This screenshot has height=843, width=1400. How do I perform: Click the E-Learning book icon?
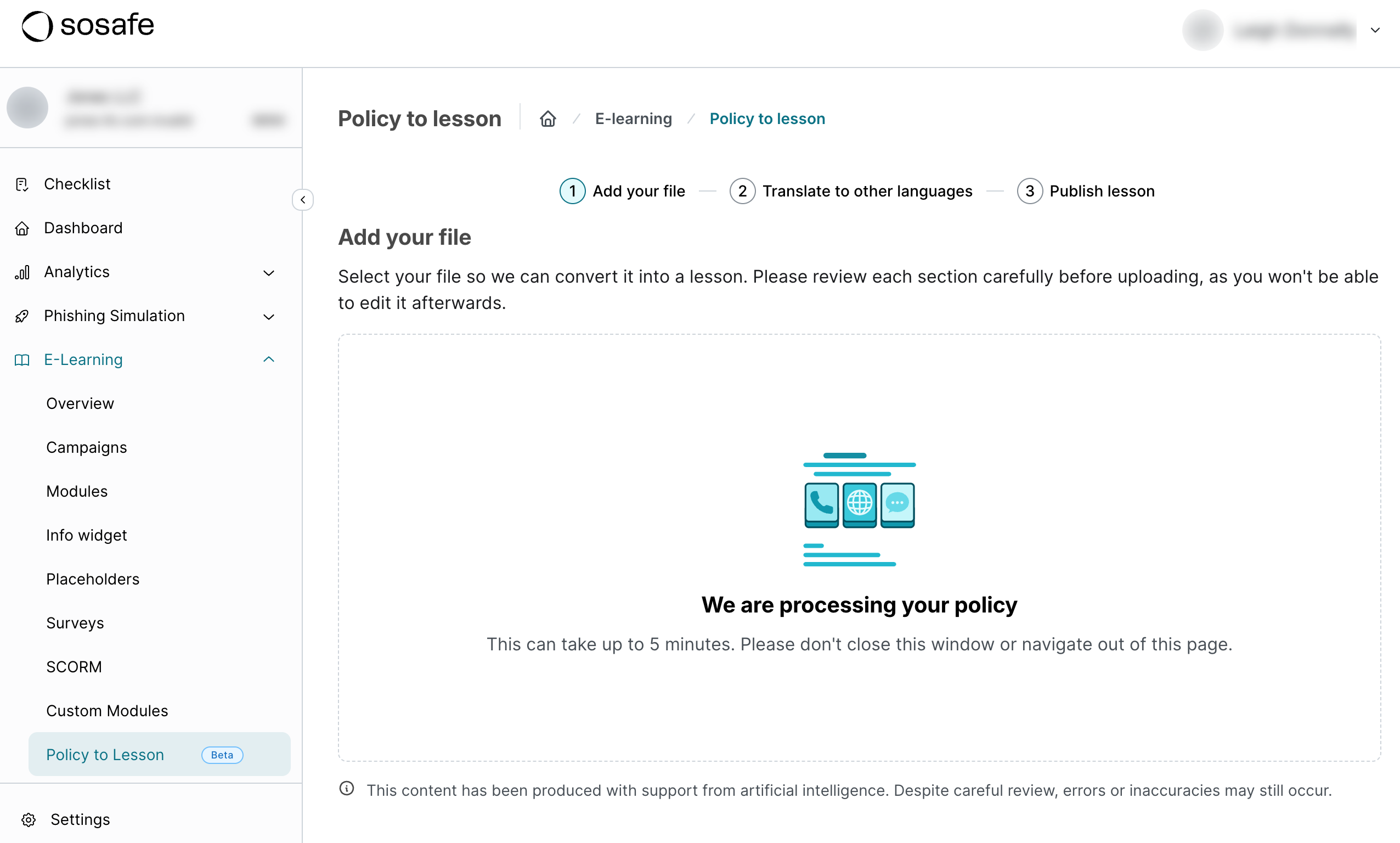22,360
